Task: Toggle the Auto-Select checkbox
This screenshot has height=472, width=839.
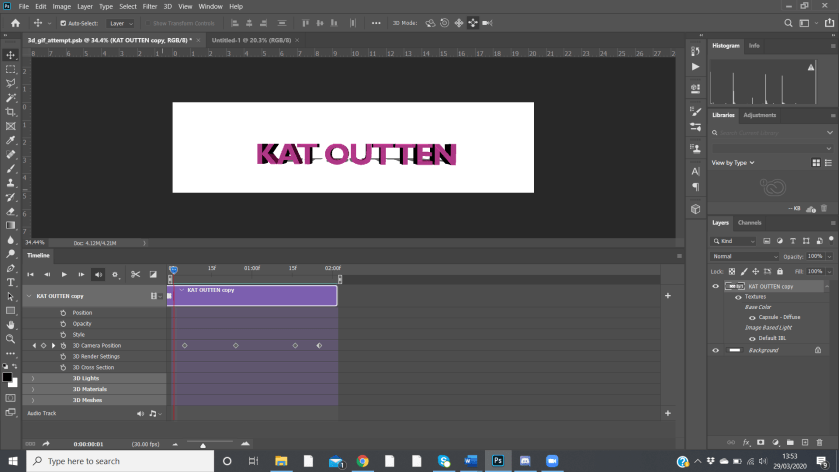Action: pos(64,23)
